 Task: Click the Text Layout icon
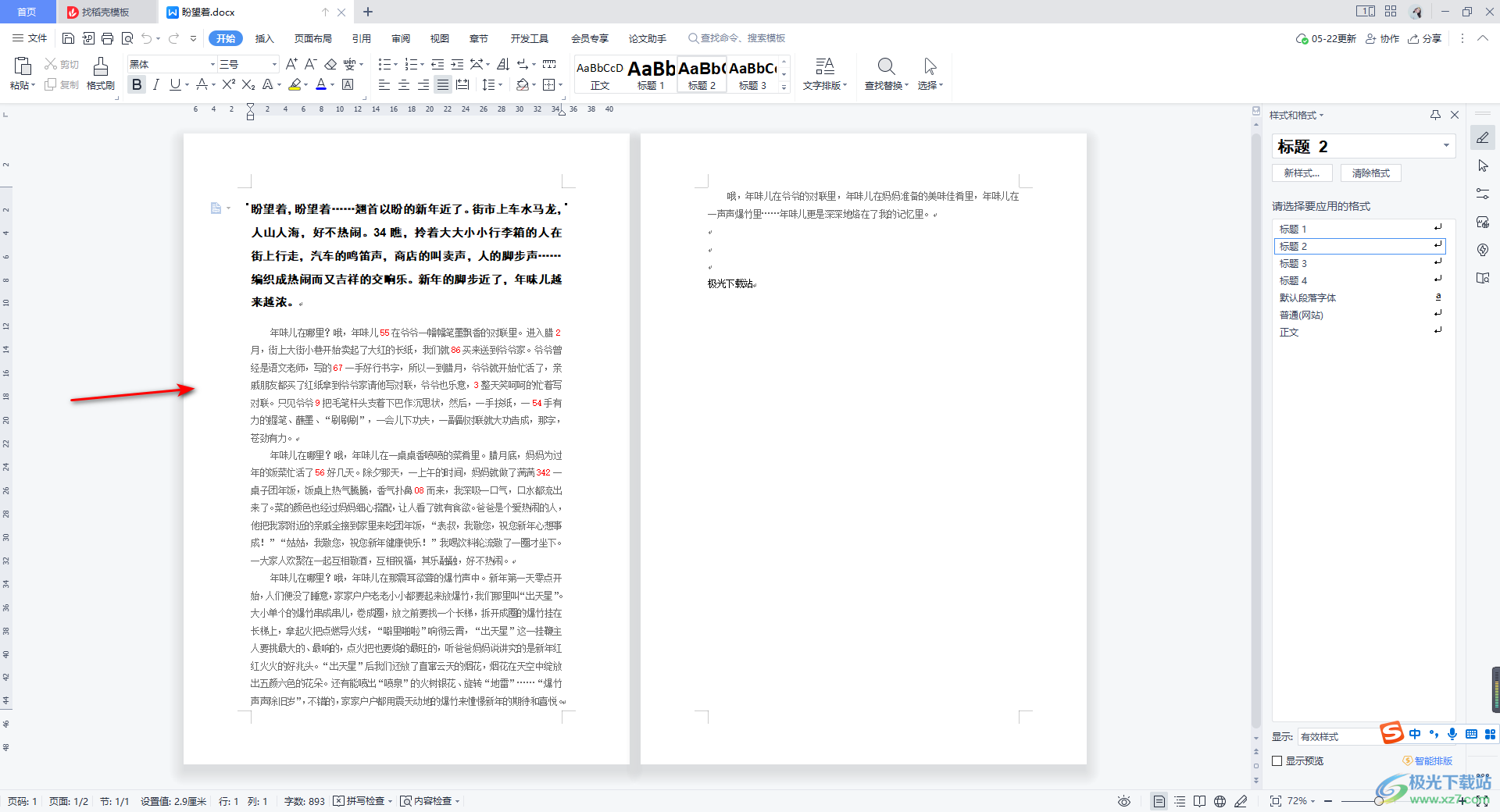click(824, 66)
